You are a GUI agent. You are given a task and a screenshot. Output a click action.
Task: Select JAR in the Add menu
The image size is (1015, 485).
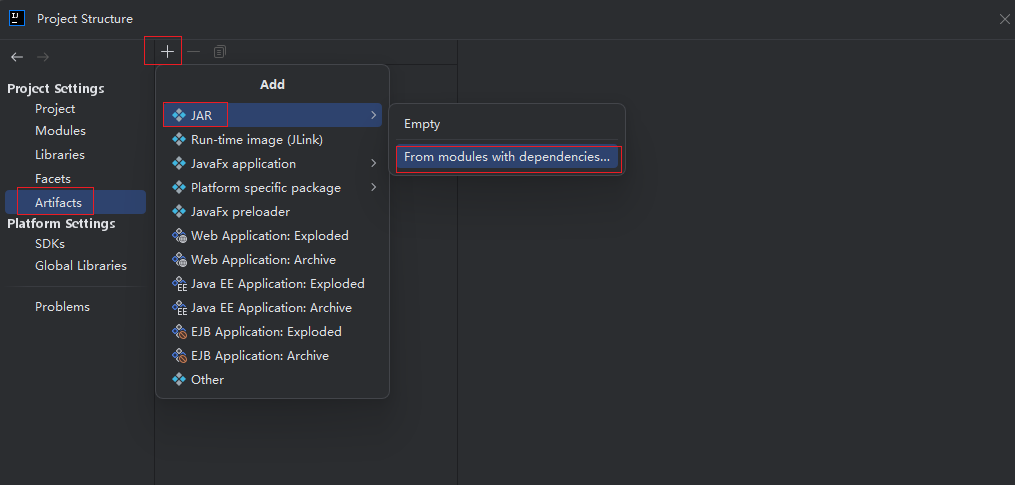273,116
